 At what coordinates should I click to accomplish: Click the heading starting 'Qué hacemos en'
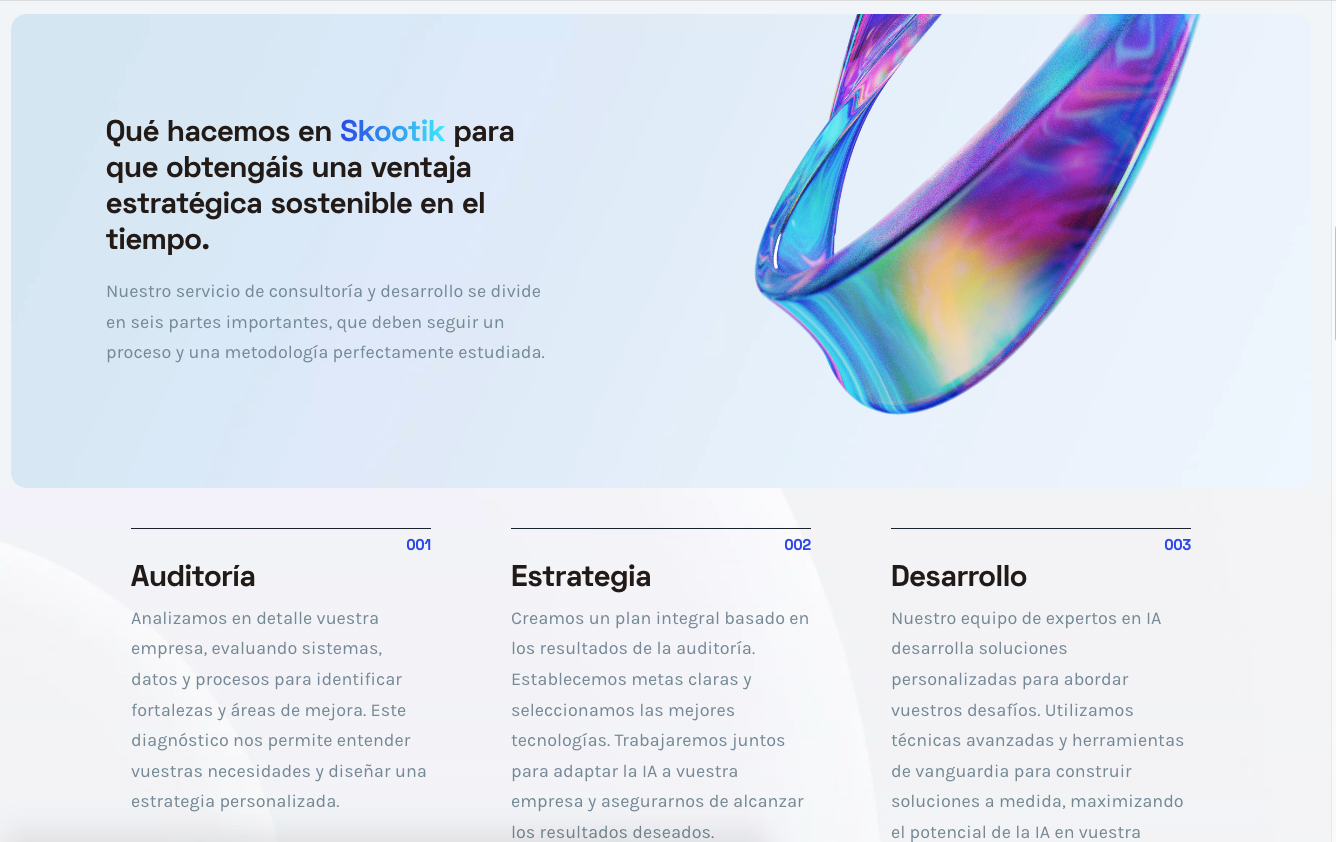point(310,185)
